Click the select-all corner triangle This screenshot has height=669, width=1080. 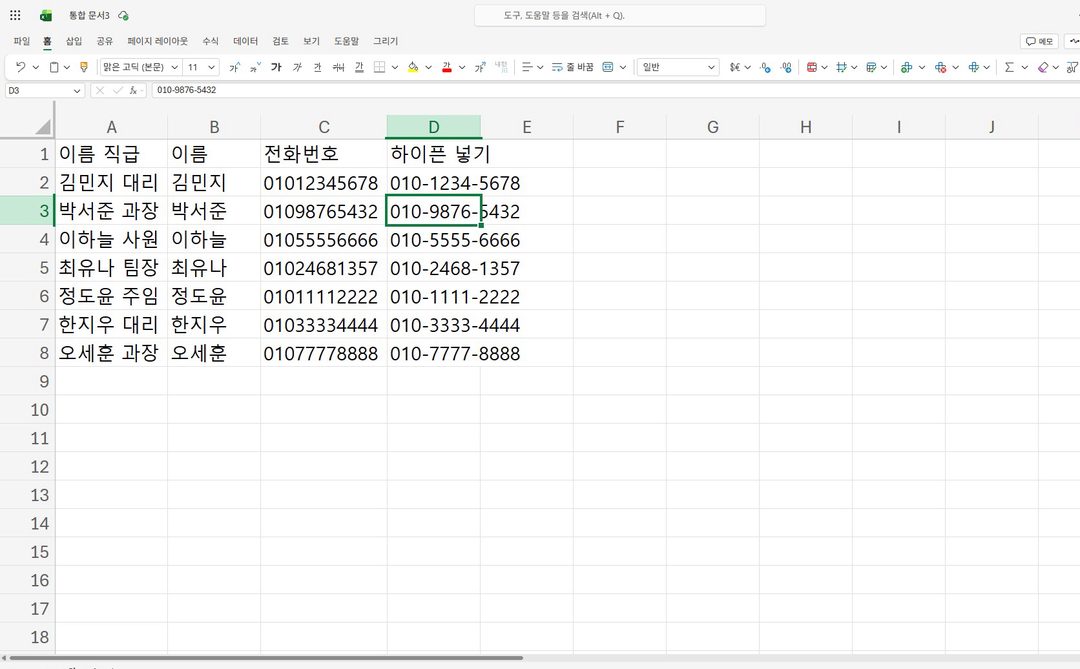point(43,127)
